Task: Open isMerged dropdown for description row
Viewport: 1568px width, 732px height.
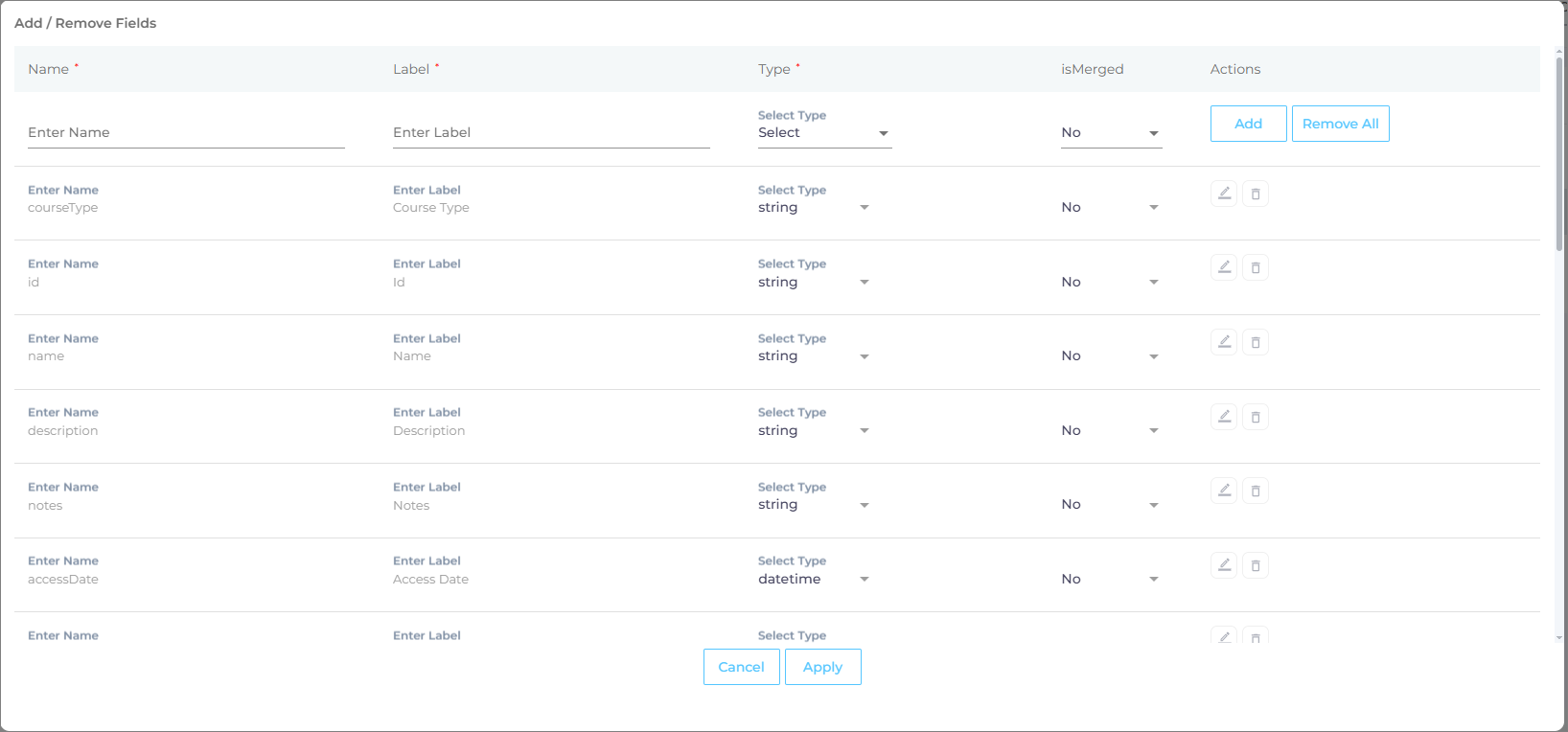Action: 1111,431
